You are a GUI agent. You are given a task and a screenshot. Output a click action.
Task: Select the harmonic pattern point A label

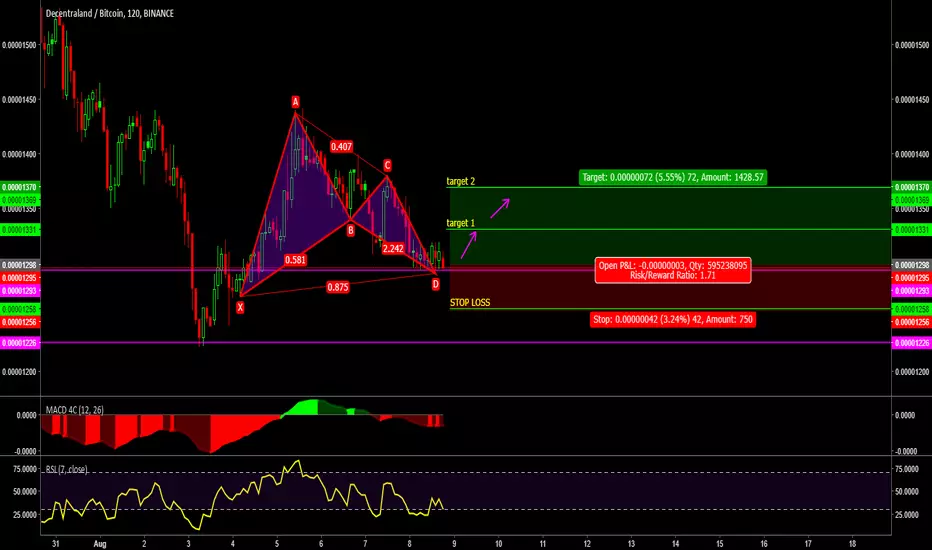[x=295, y=102]
